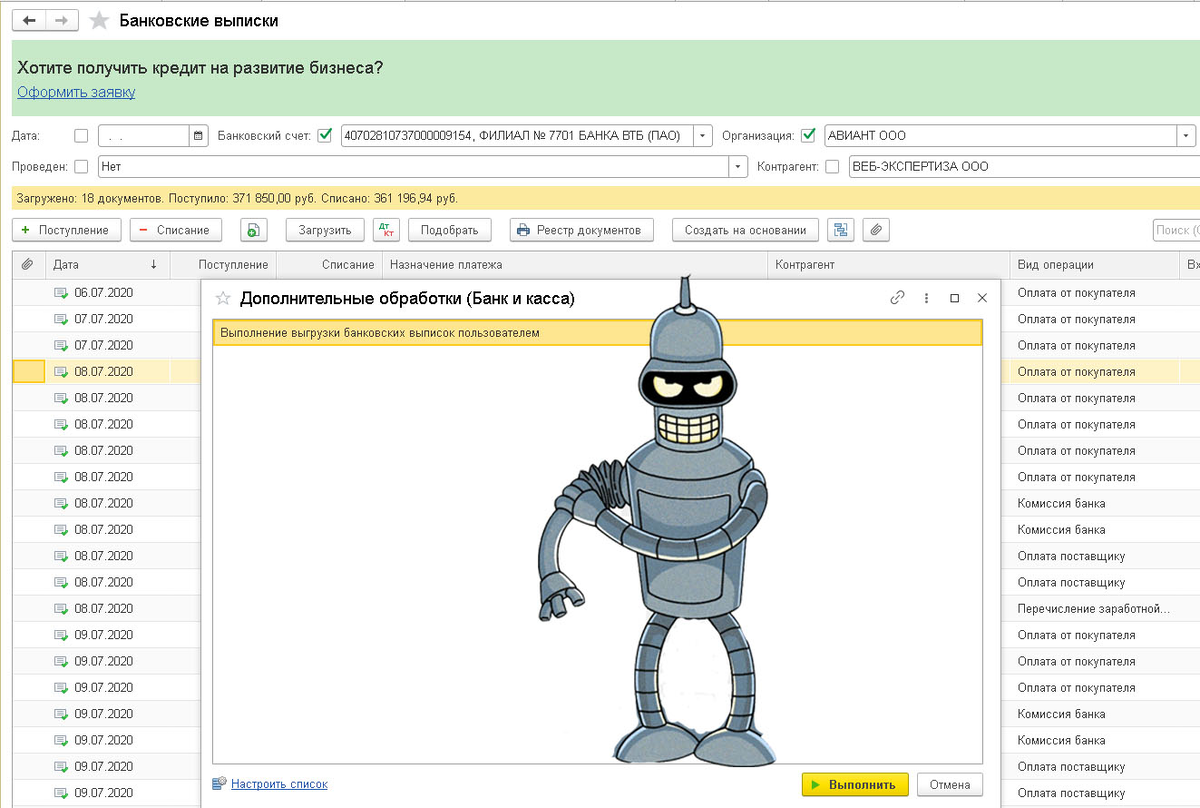Sort by the Дата column header
This screenshot has width=1200, height=808.
tap(108, 265)
